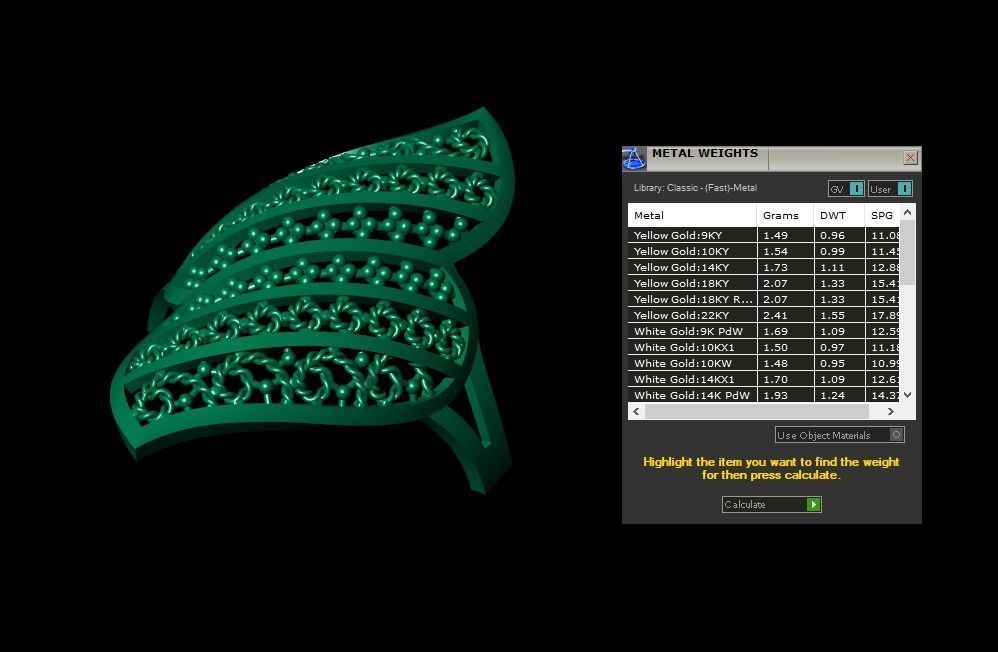Viewport: 998px width, 652px height.
Task: Click the 1.49 grams cell
Action: pyautogui.click(x=785, y=235)
